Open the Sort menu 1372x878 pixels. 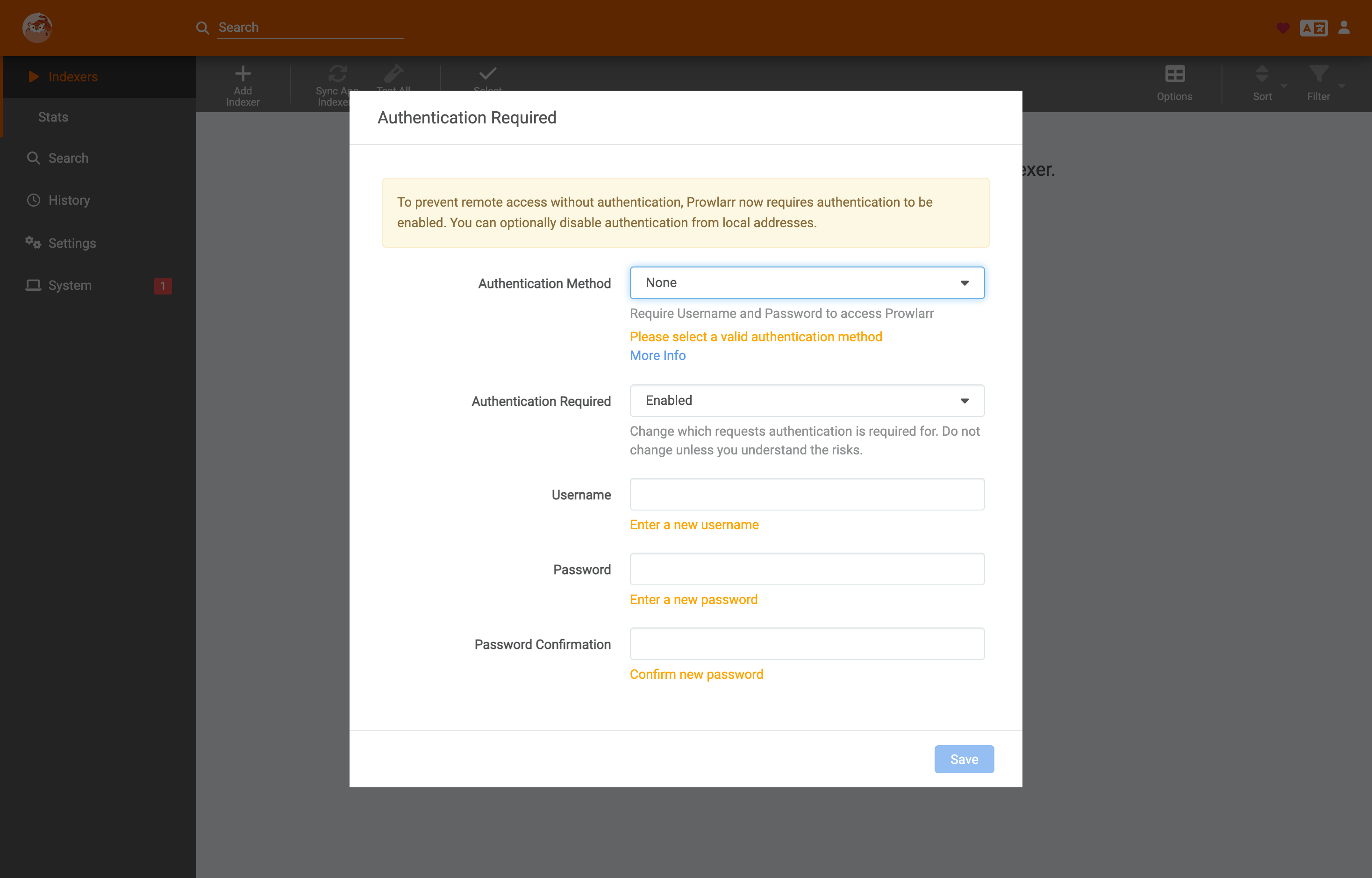coord(1263,83)
